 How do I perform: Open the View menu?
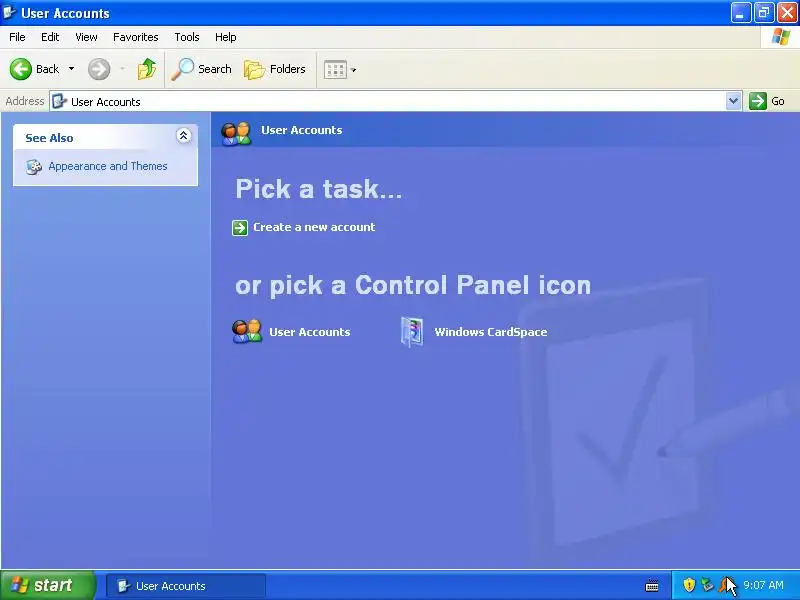coord(86,37)
